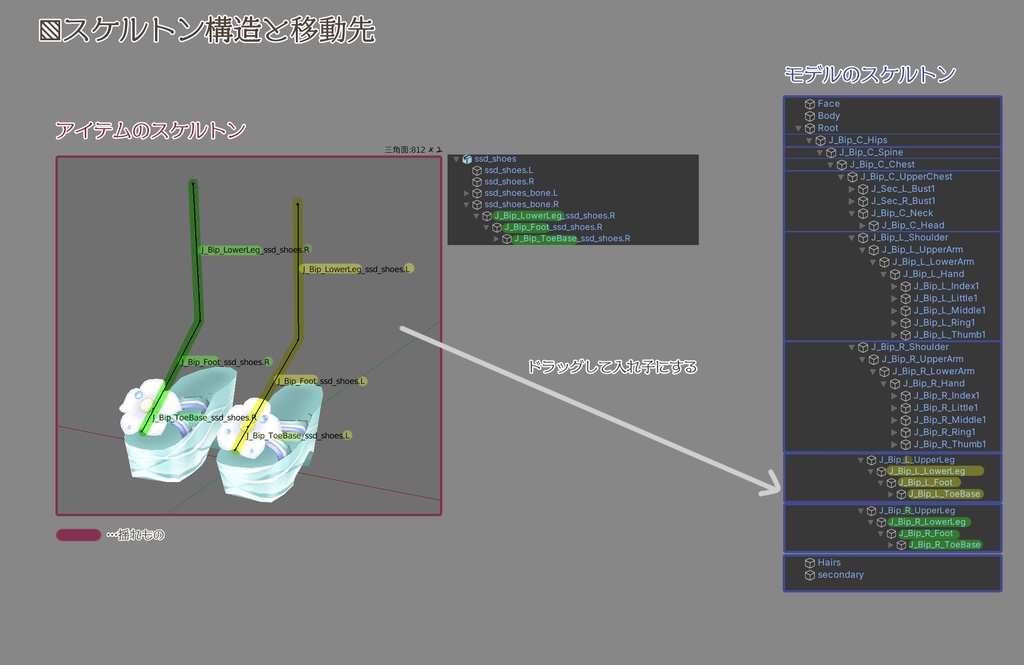The height and width of the screenshot is (665, 1024).
Task: Click the yellow left lower-leg bone in viewport
Action: pos(298,271)
